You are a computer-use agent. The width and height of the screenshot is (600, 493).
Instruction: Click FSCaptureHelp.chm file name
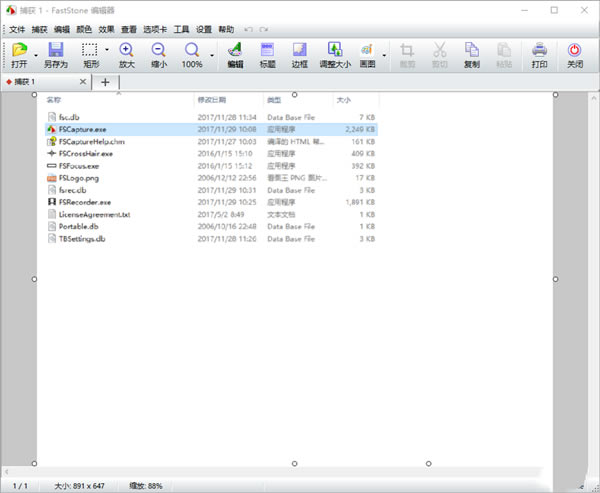[91, 142]
